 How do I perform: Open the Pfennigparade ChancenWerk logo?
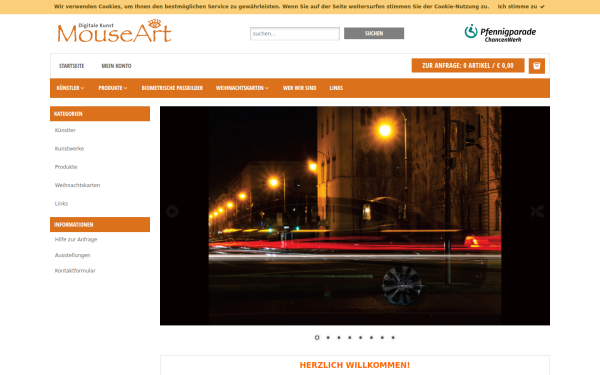click(x=500, y=33)
